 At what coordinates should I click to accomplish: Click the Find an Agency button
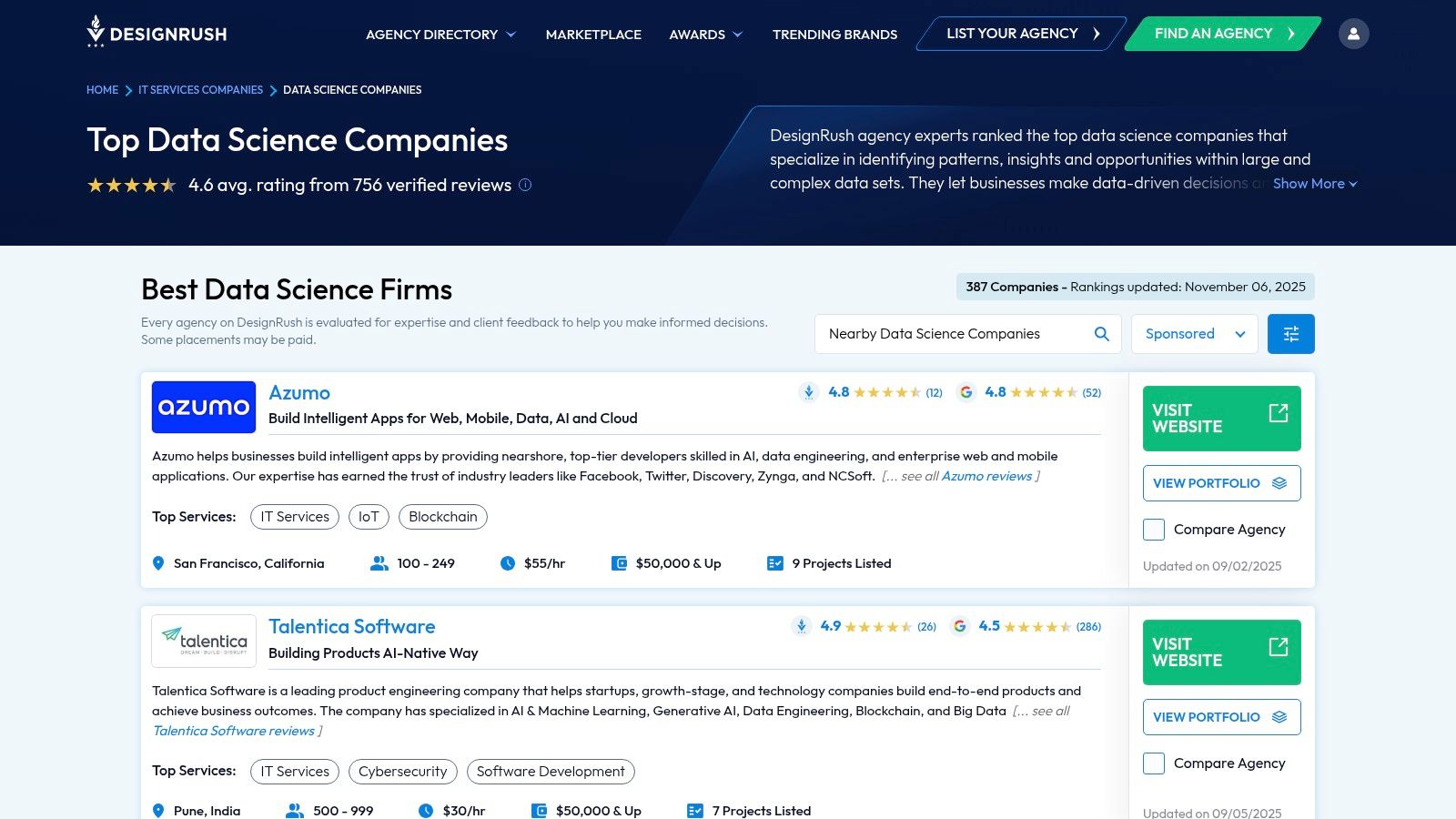click(x=1223, y=34)
